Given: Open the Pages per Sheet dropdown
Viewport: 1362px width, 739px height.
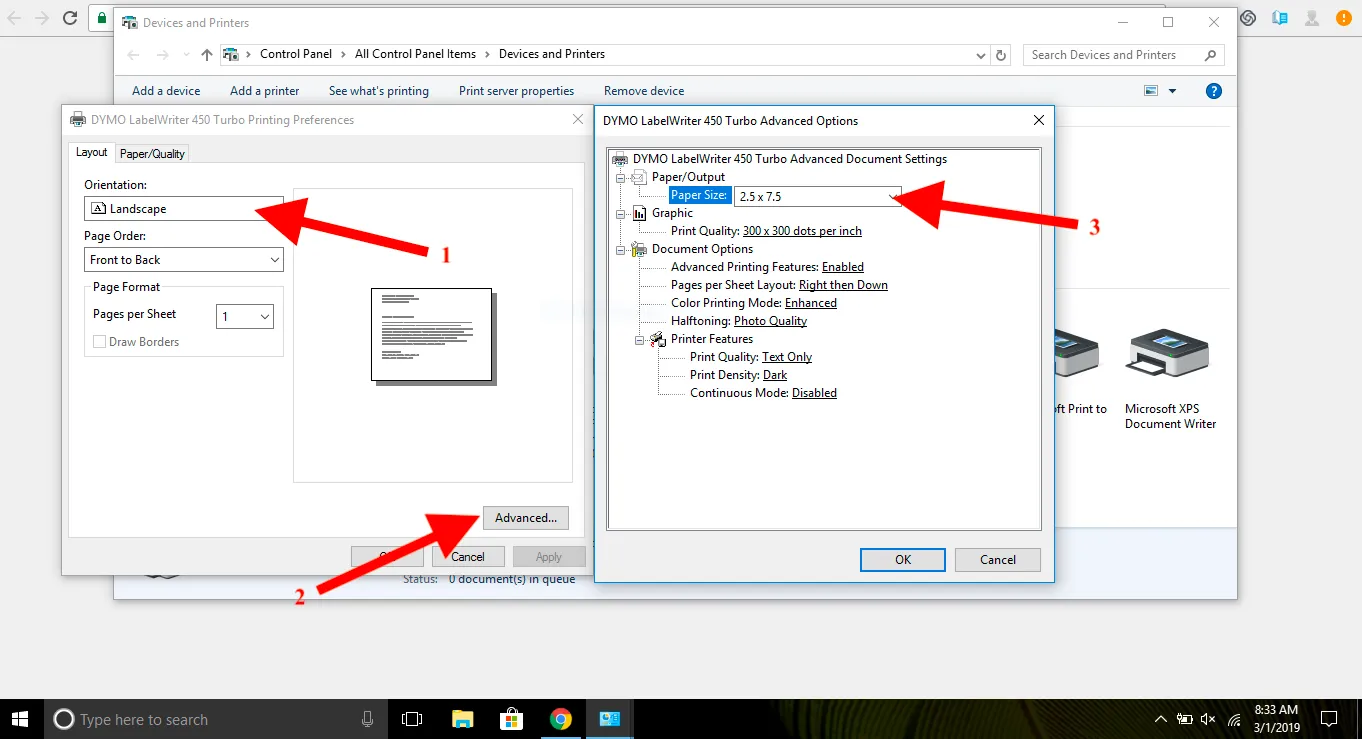Looking at the screenshot, I should click(x=245, y=316).
